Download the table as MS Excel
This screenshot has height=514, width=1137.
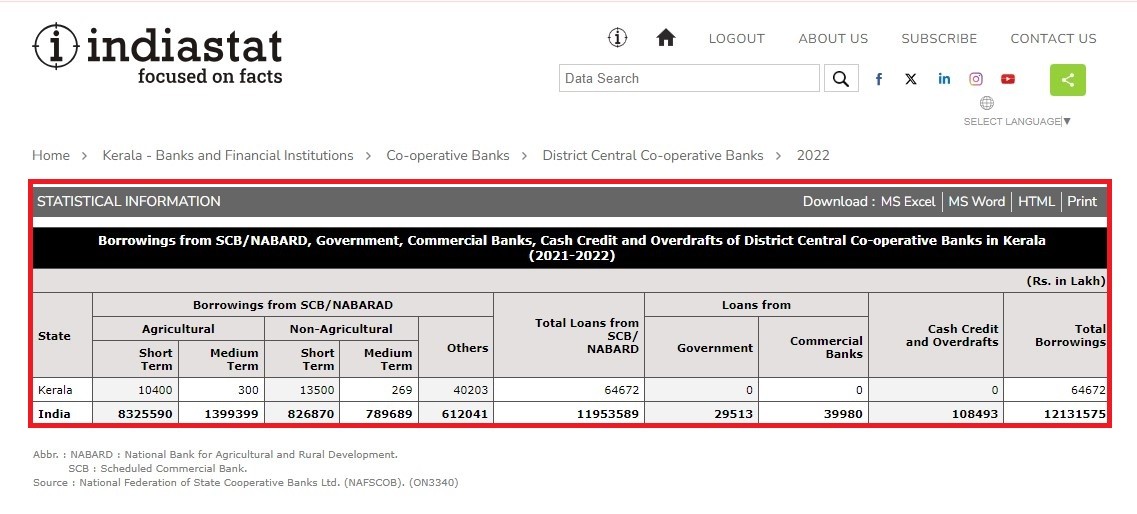pyautogui.click(x=907, y=201)
